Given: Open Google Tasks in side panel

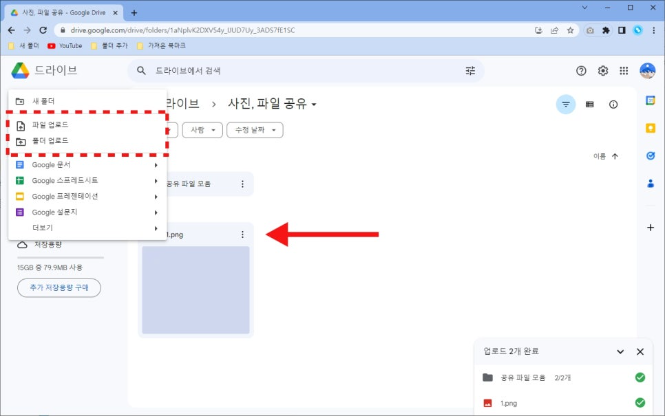Looking at the screenshot, I should pyautogui.click(x=649, y=156).
